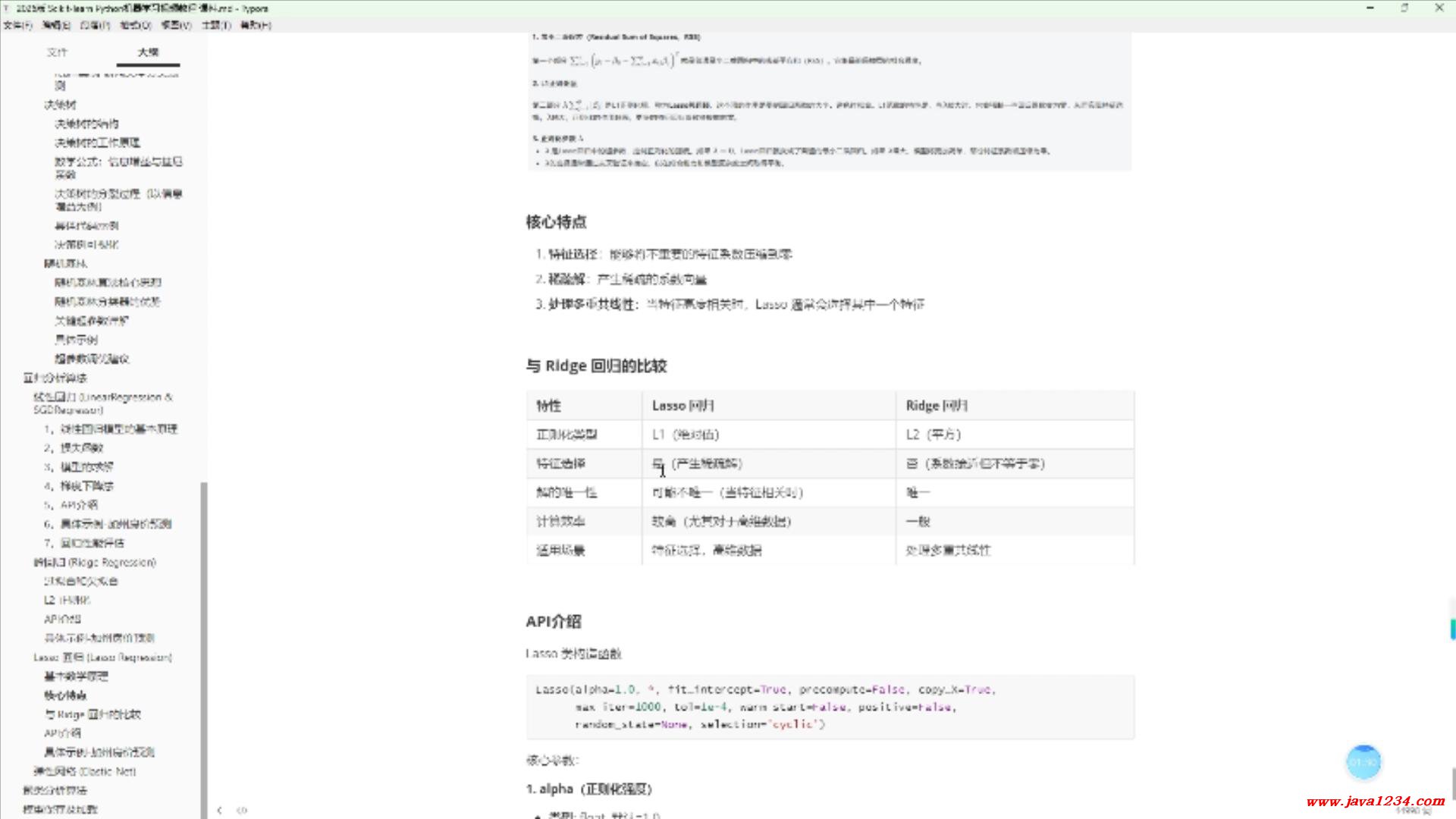Open 弹性网络 (Elastic Net) outline item
Image resolution: width=1456 pixels, height=819 pixels.
pos(84,771)
